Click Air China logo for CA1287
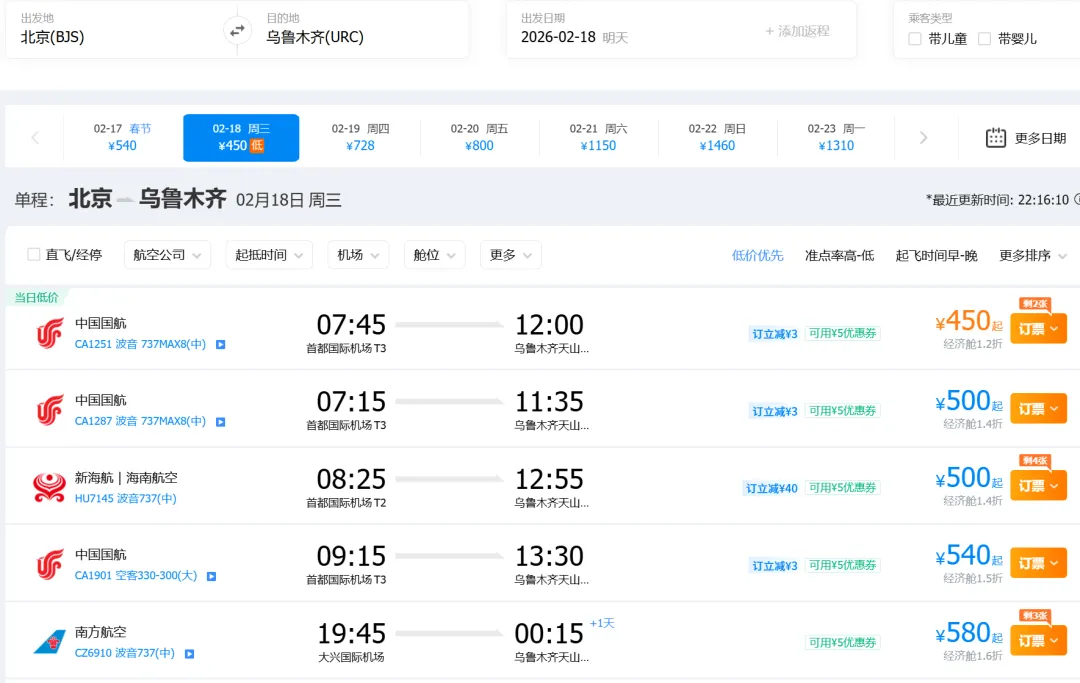This screenshot has height=683, width=1080. 50,410
